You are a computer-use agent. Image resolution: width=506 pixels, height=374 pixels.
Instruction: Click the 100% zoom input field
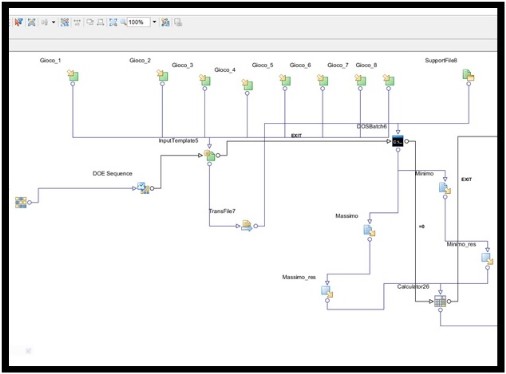click(138, 22)
